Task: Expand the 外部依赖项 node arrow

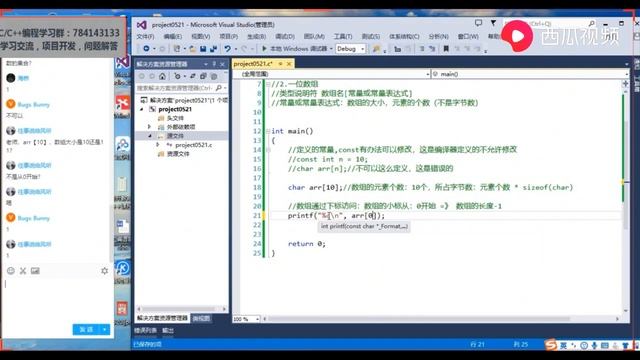Action: [149, 127]
